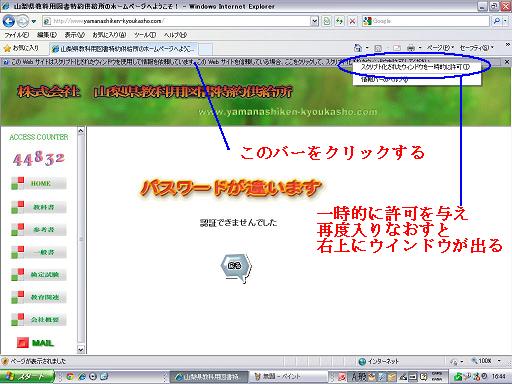Screen dimensions: 512x384
Task: Click the red Stop loading icon
Action: 352,21
